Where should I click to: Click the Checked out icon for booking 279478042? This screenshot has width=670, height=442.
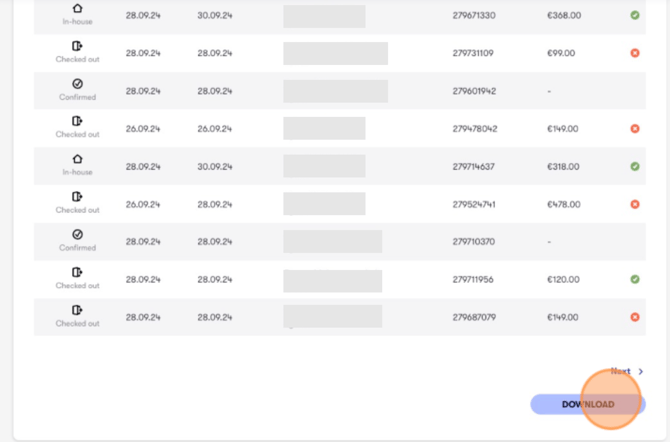tap(77, 121)
